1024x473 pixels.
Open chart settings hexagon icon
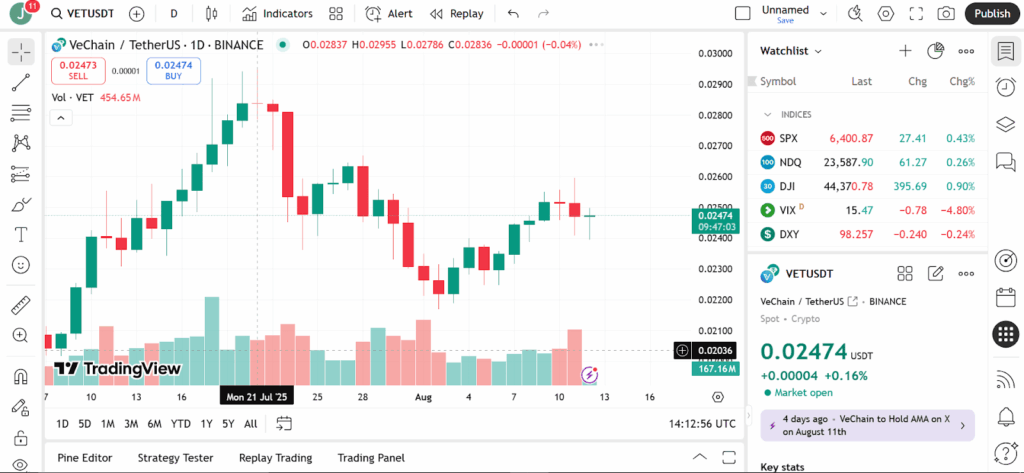point(885,13)
